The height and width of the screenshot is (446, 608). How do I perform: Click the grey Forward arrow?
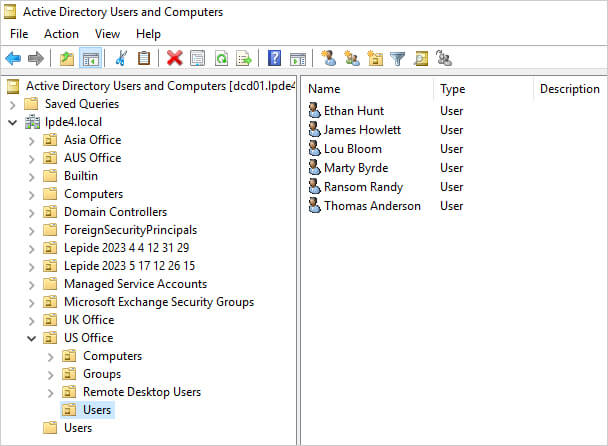click(x=36, y=59)
